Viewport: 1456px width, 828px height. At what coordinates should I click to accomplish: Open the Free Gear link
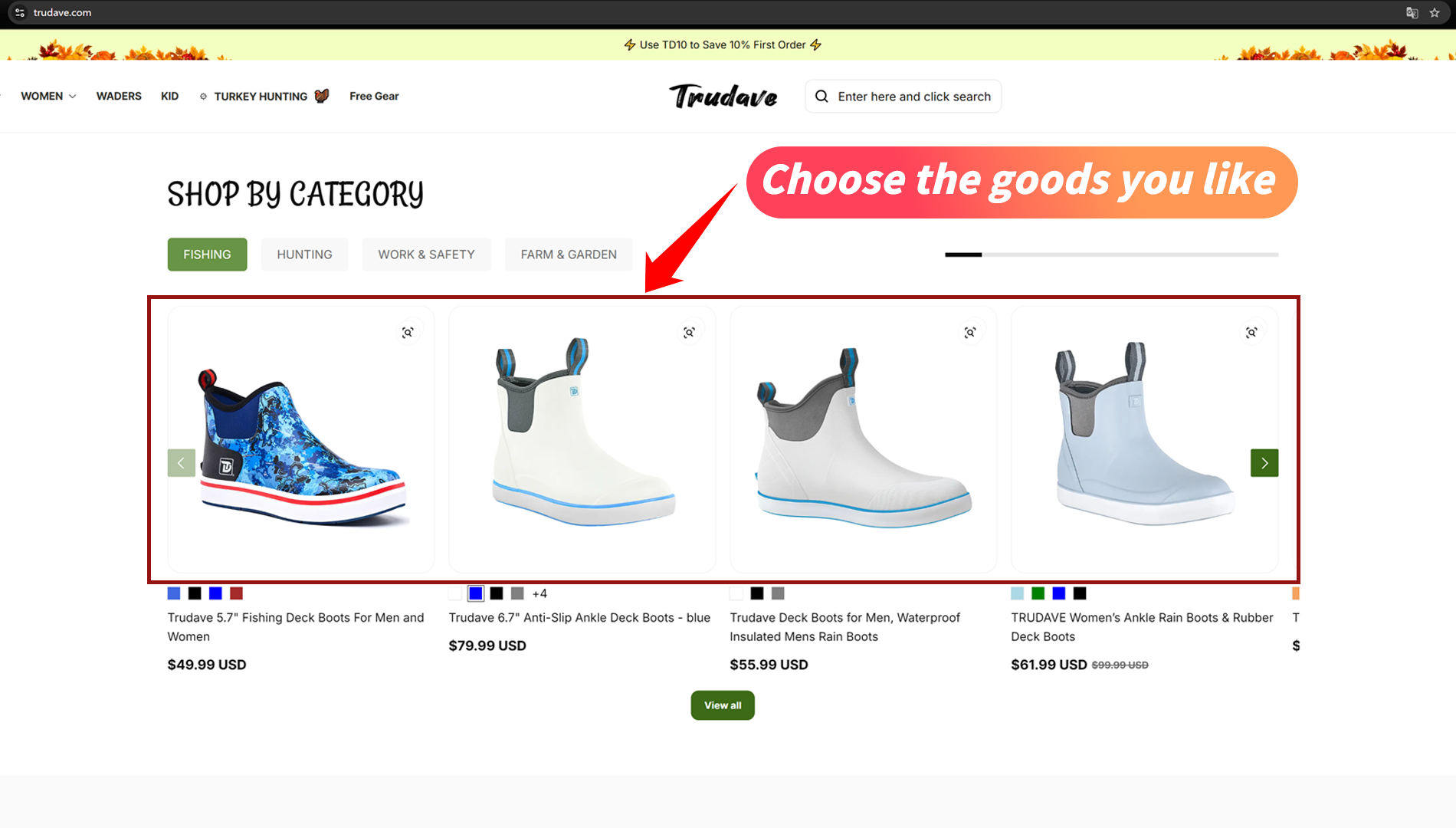pyautogui.click(x=374, y=96)
